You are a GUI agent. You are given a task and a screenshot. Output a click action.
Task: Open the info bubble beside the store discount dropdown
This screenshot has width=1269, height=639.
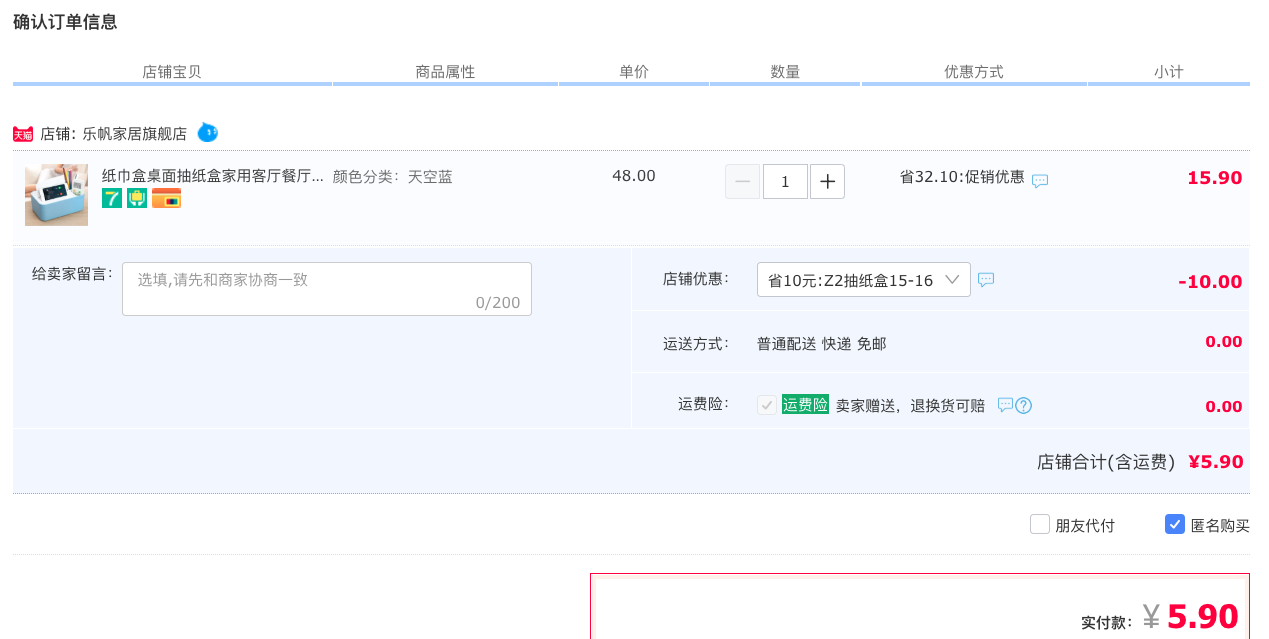pyautogui.click(x=986, y=280)
